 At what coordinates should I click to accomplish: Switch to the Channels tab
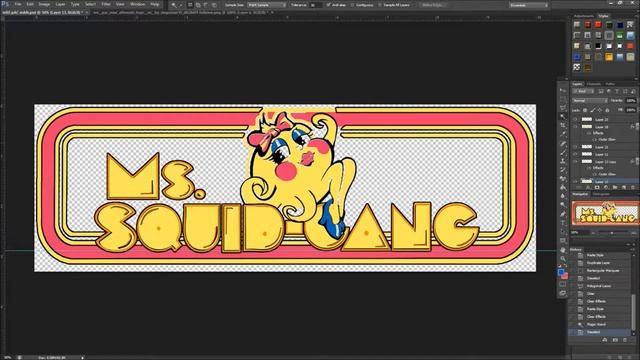point(593,84)
